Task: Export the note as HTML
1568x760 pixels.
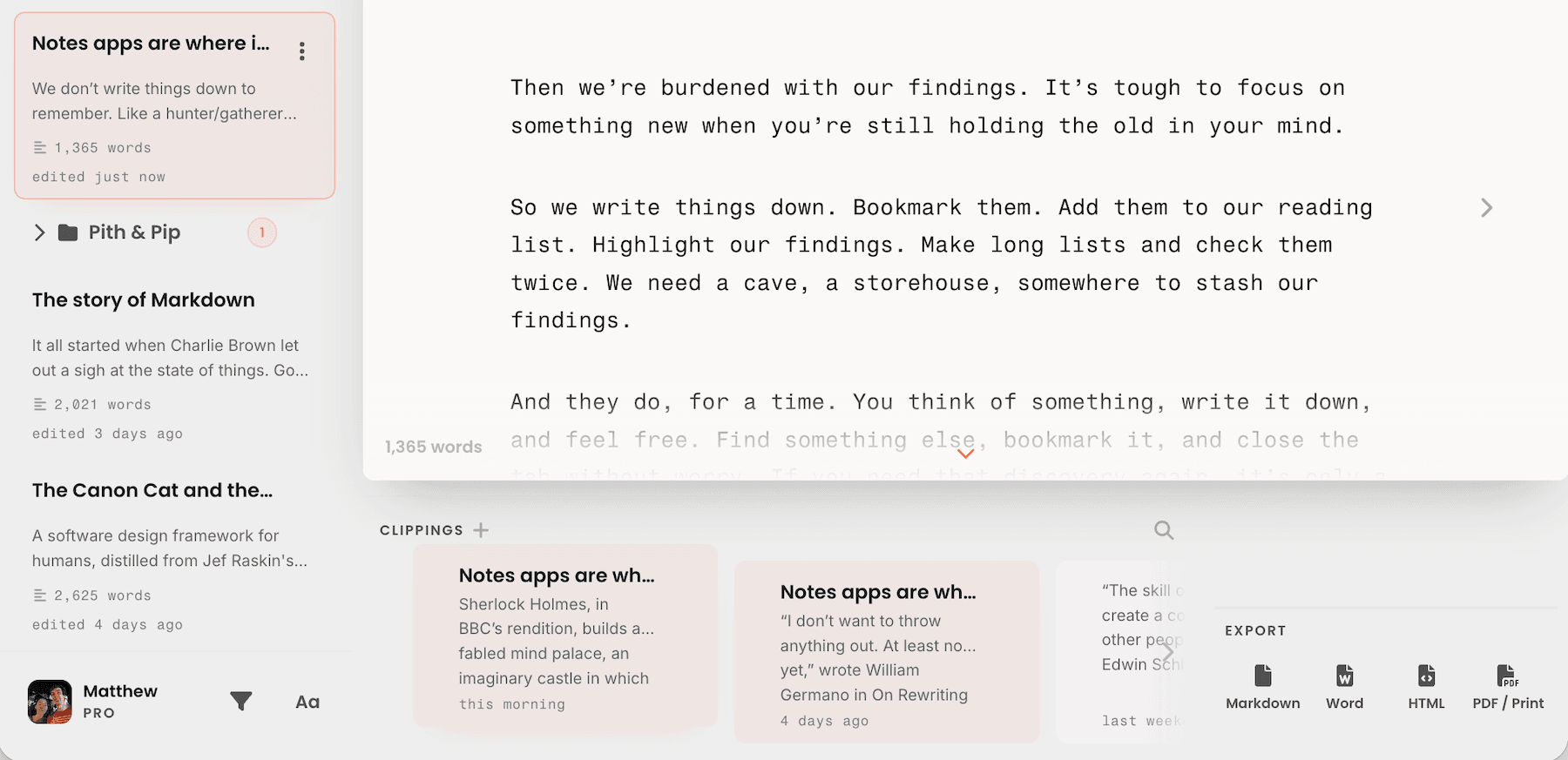Action: [x=1427, y=687]
